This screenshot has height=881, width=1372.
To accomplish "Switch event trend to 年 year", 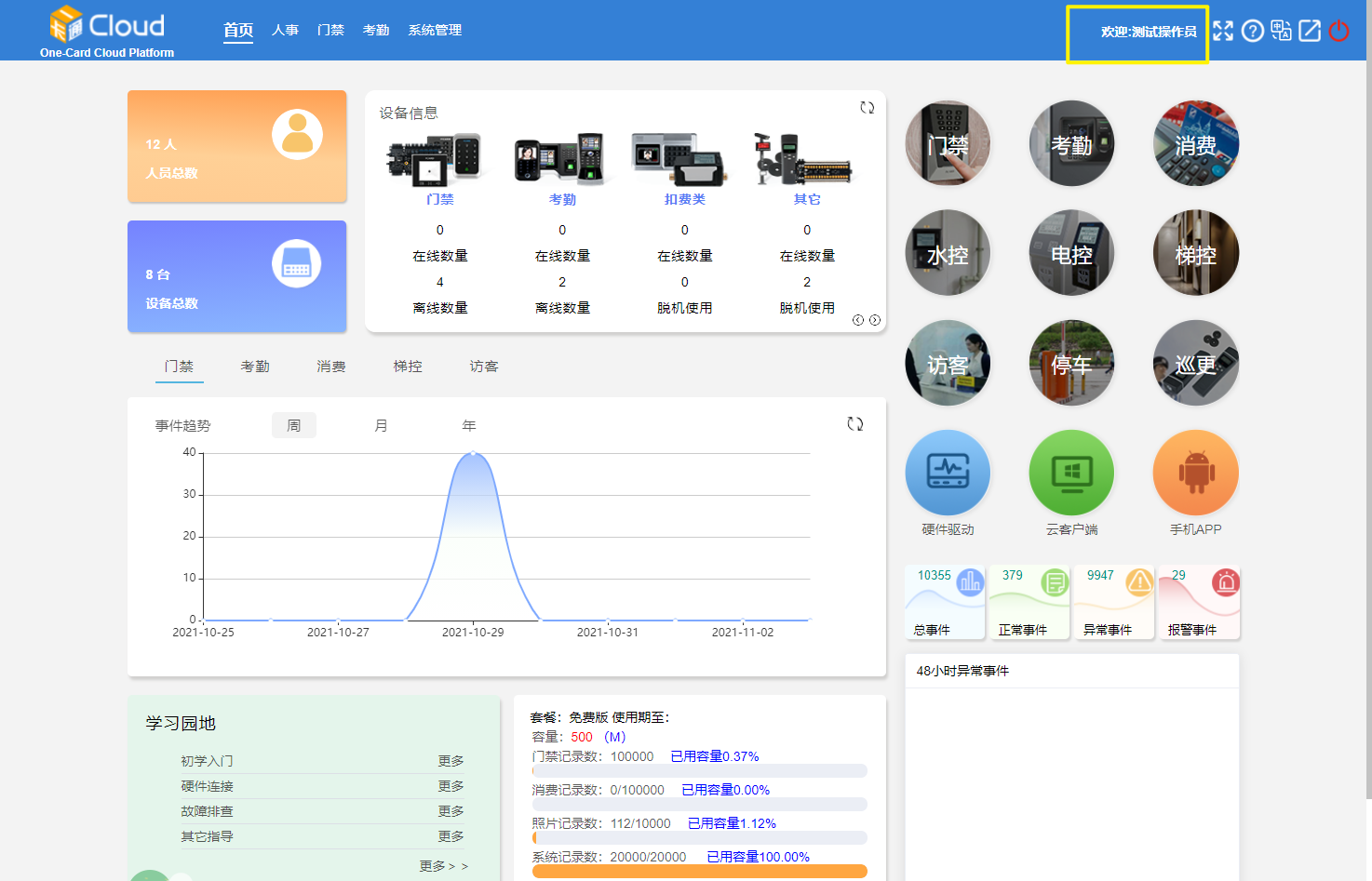I will [x=468, y=425].
